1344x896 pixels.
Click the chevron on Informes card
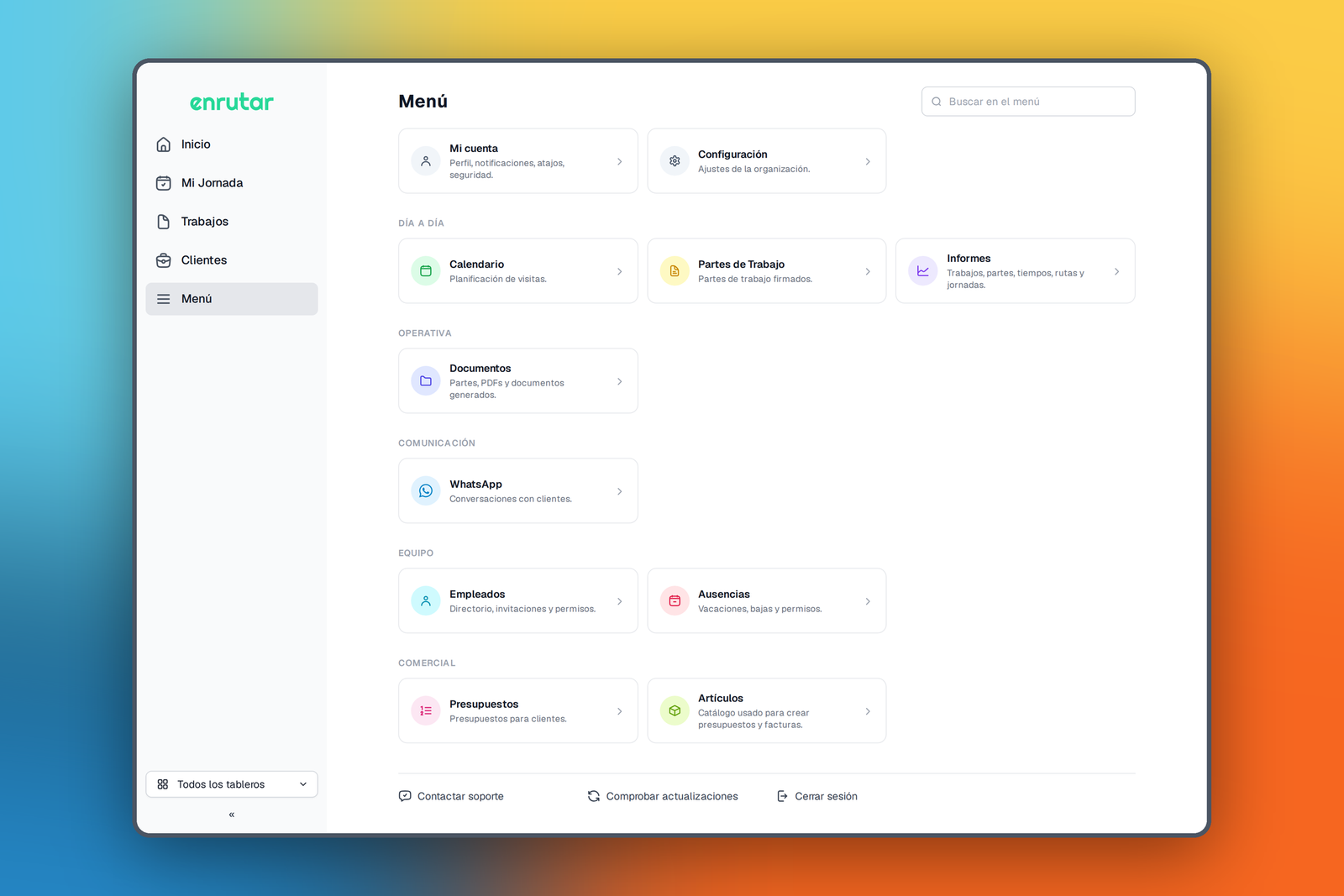1116,271
